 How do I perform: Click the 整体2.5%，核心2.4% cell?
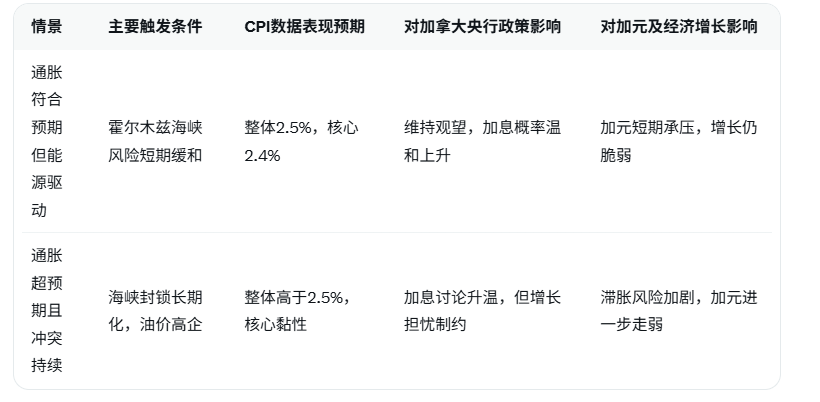[x=301, y=142]
